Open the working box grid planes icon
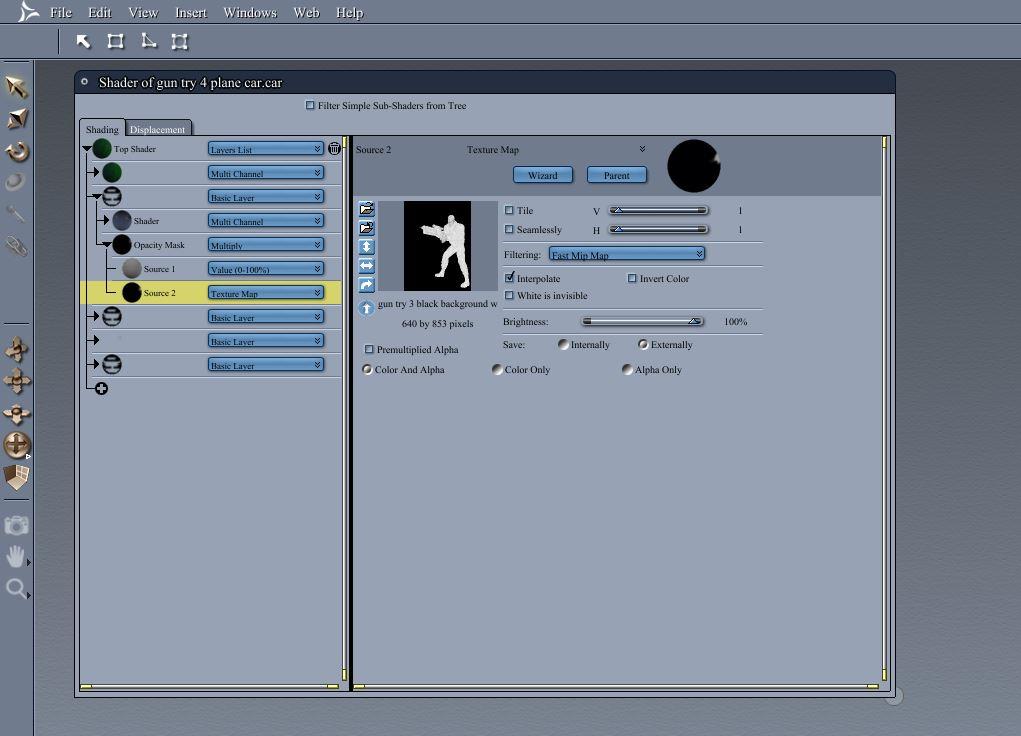1021x736 pixels. coord(16,477)
